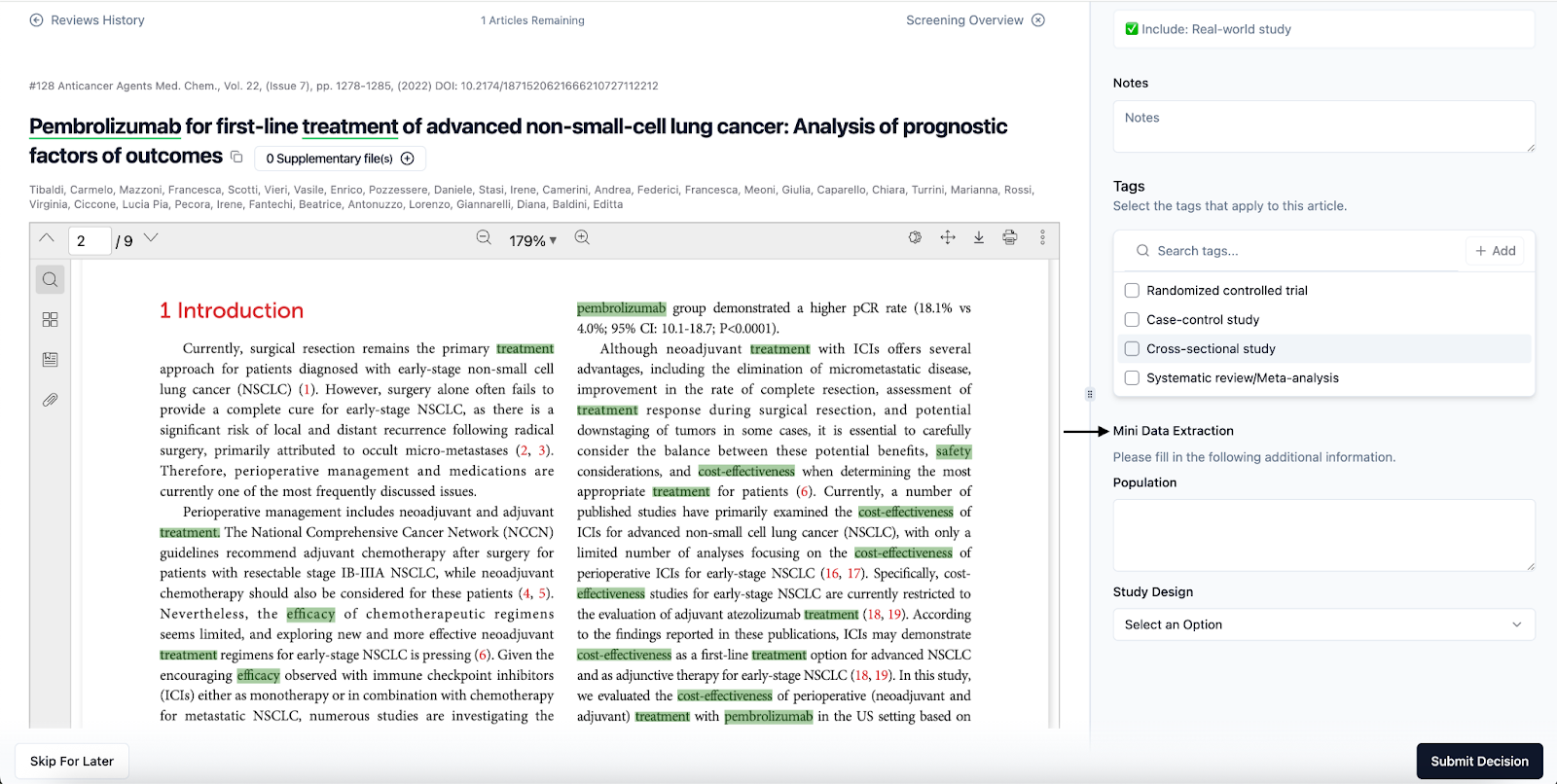
Task: Open the 179% zoom level dropdown
Action: click(x=532, y=241)
